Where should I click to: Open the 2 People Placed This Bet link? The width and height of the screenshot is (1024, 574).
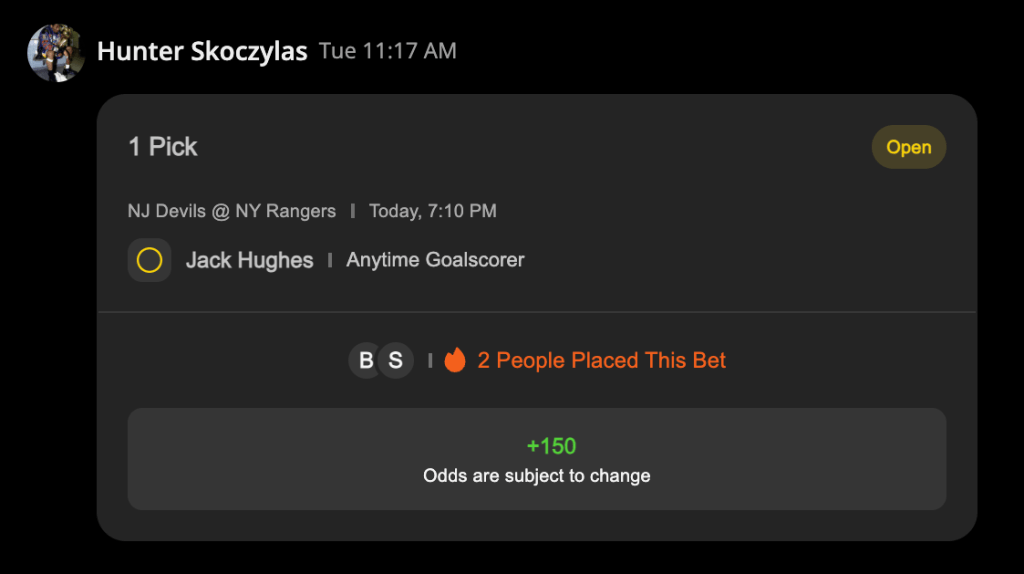coord(601,360)
